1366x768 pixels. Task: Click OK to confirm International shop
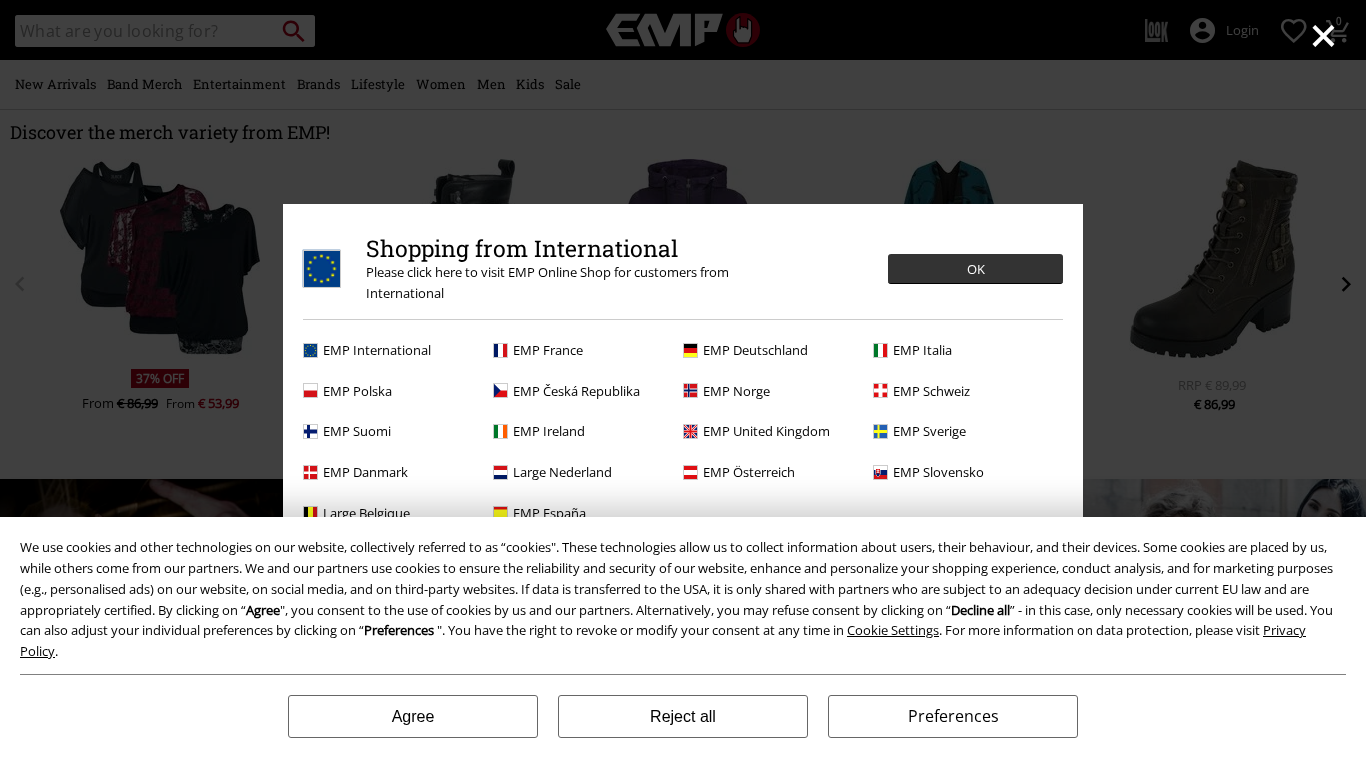975,269
